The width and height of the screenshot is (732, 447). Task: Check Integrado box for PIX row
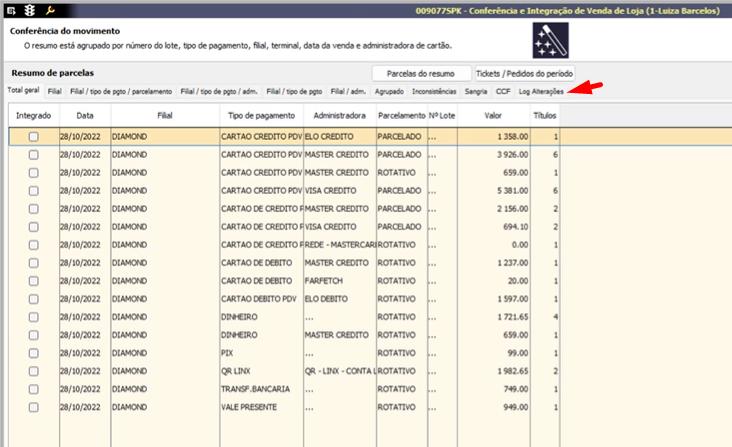pos(34,353)
